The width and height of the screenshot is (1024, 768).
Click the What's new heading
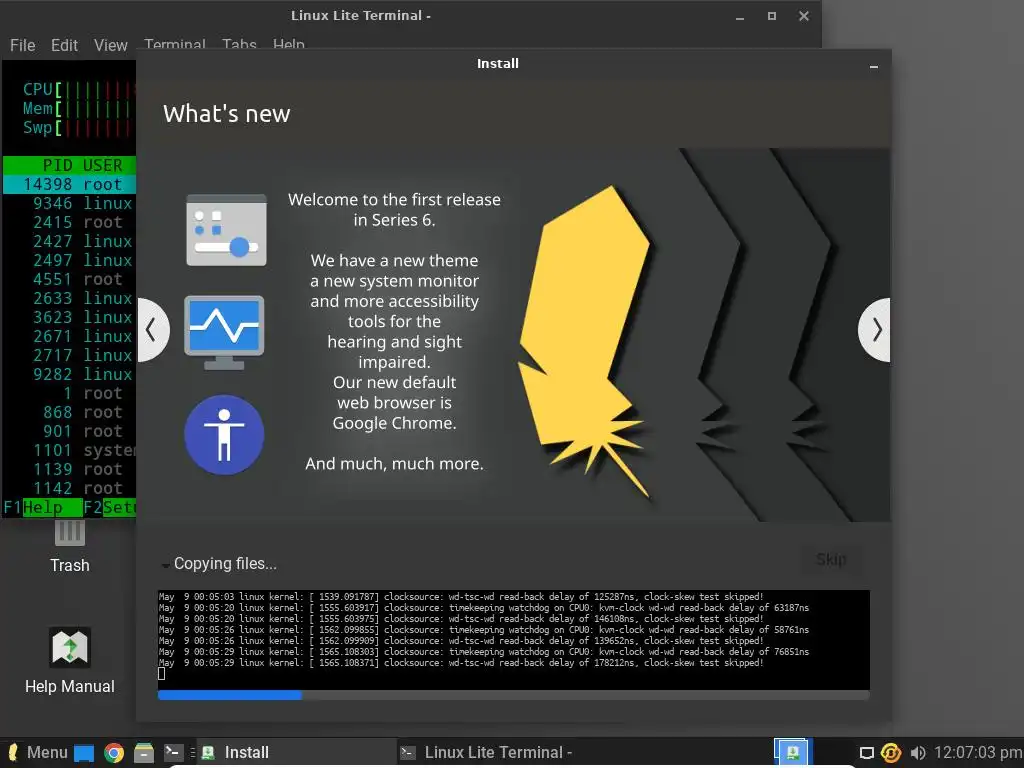click(x=227, y=114)
